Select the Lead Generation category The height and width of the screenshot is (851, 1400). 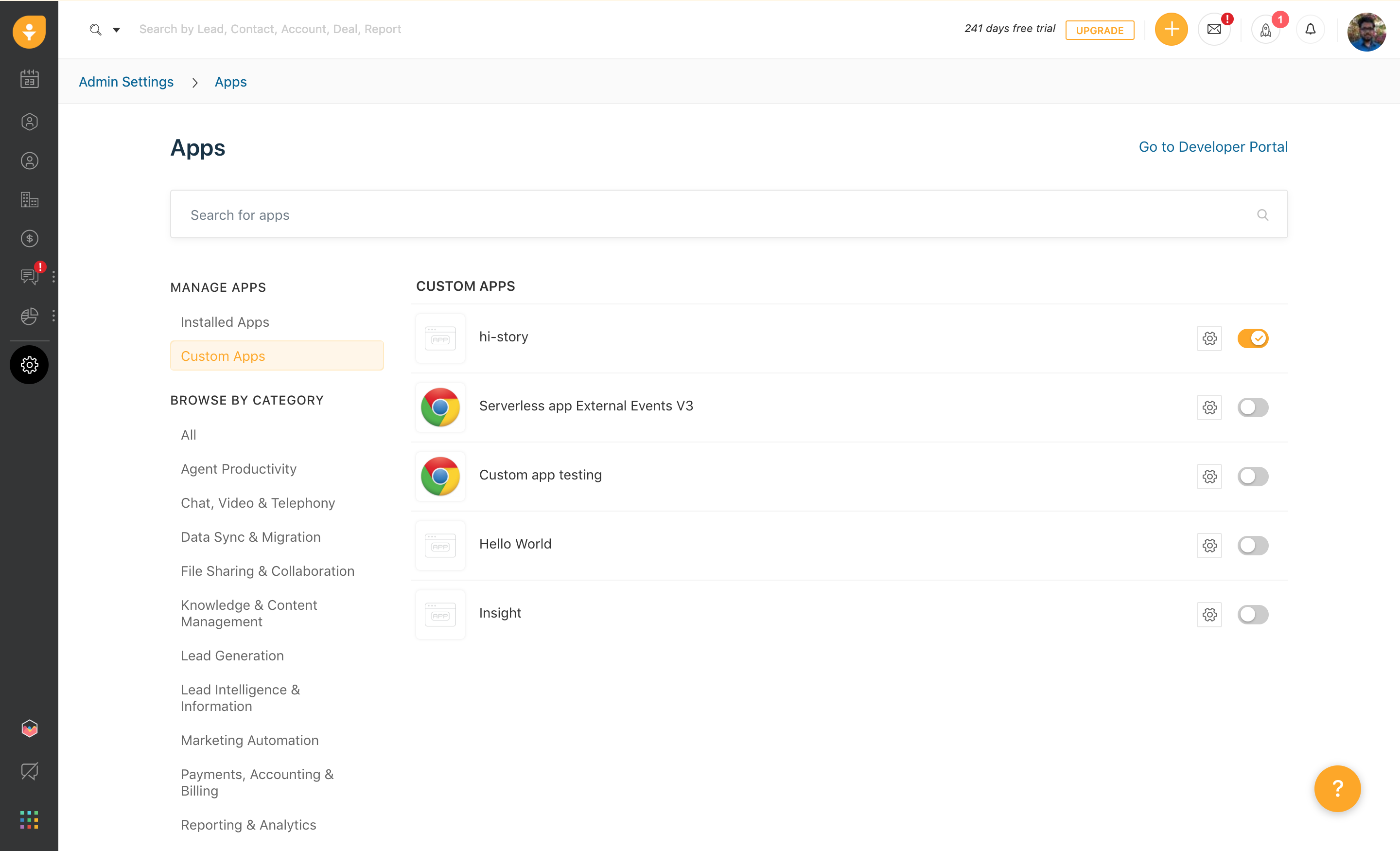point(232,656)
